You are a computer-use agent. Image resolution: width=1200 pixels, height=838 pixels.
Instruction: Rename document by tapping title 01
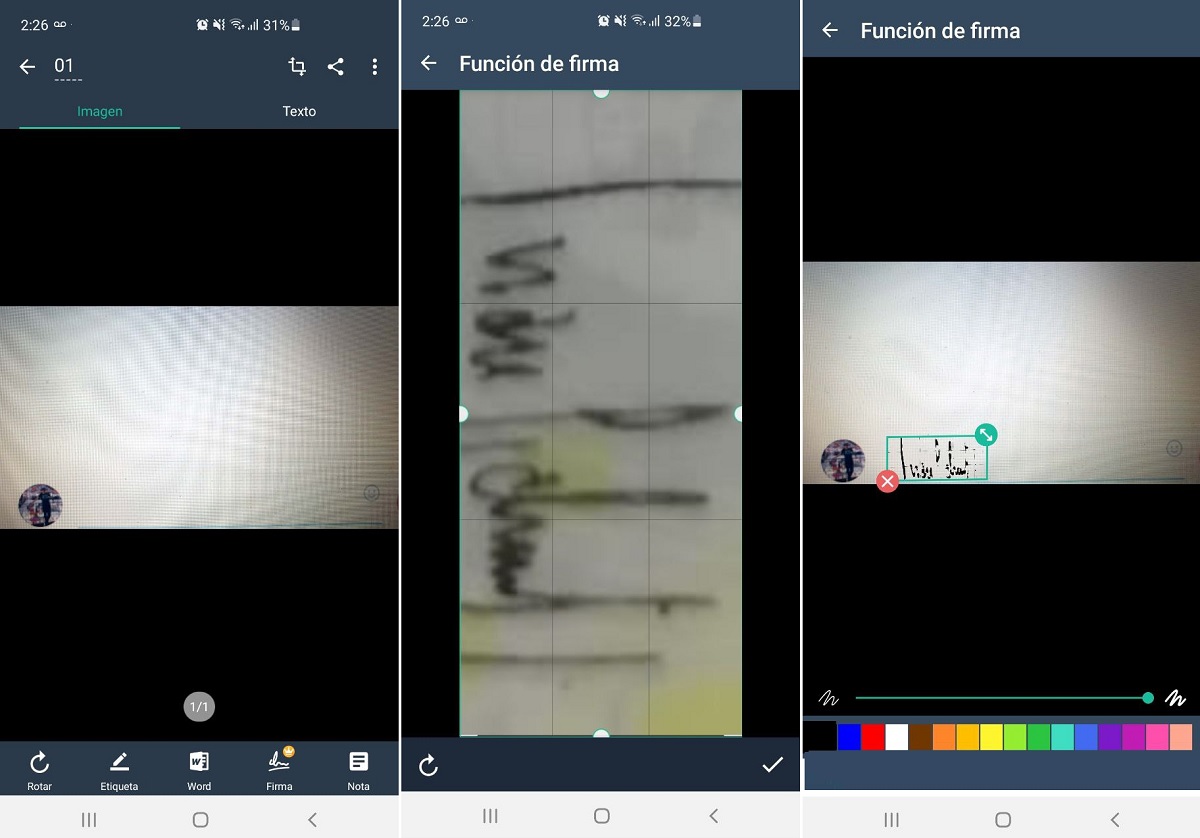pyautogui.click(x=66, y=67)
